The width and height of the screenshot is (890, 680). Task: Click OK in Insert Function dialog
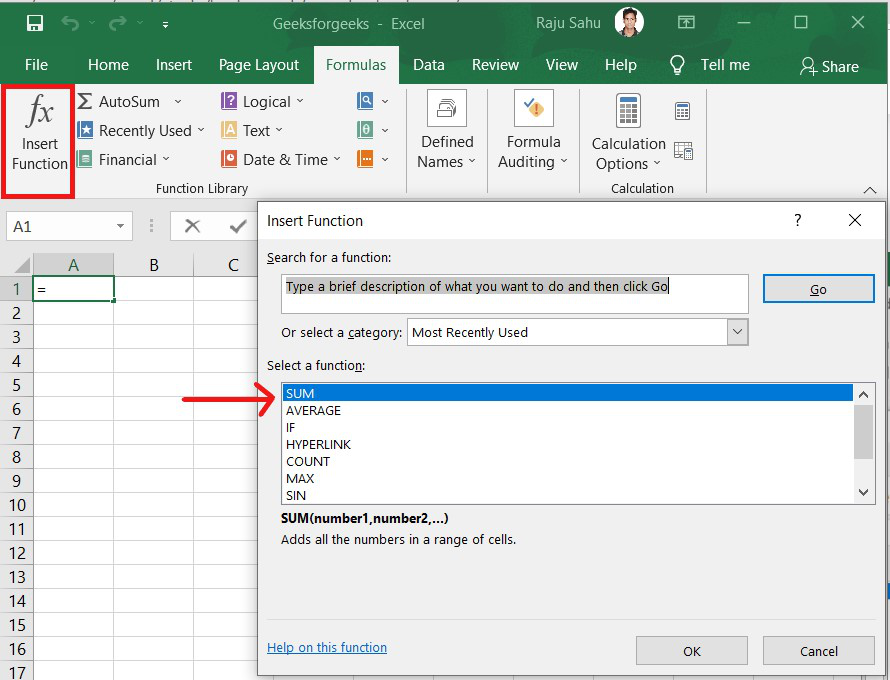(x=691, y=650)
